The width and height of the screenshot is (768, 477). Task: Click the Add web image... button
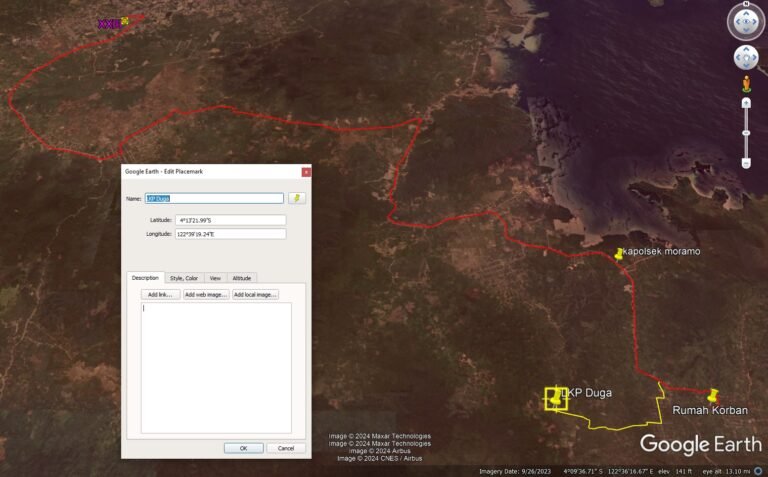coord(206,294)
